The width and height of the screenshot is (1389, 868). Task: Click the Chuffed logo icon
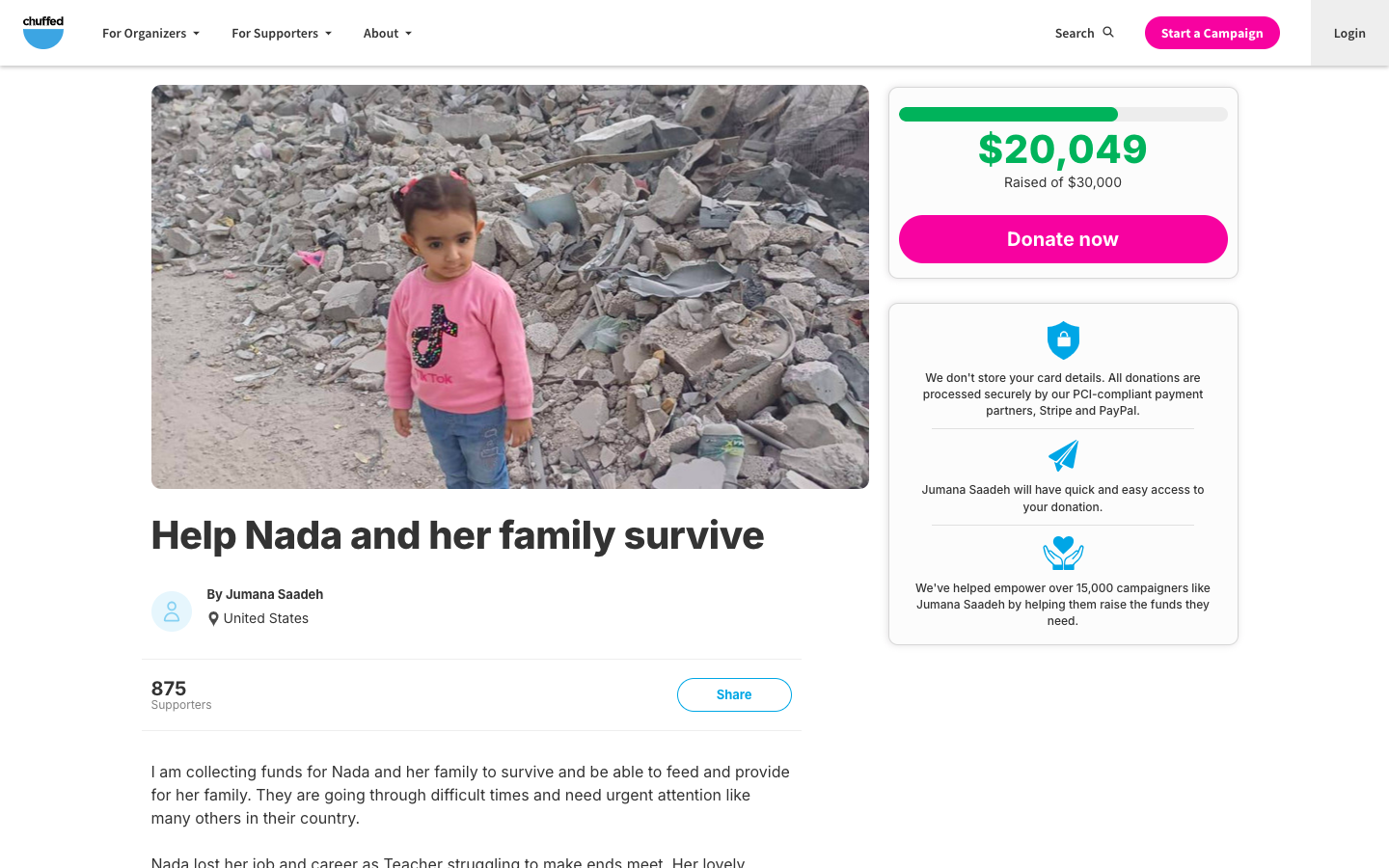43,33
